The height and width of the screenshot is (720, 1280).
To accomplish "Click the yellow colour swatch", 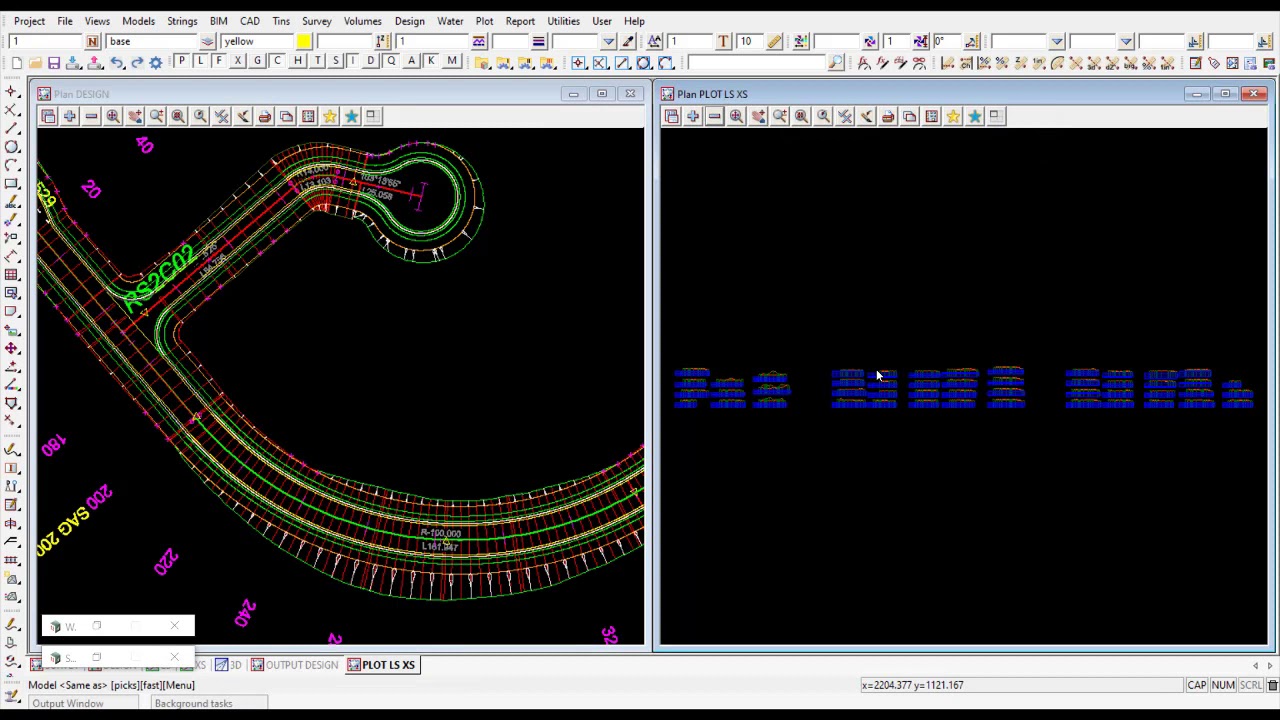I will pyautogui.click(x=303, y=41).
